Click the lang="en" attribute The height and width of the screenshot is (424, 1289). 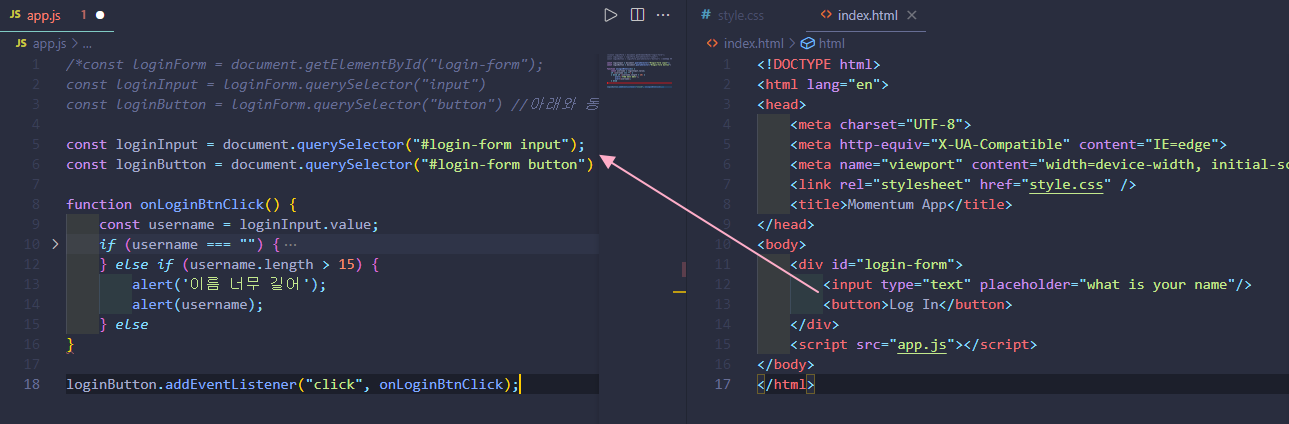click(x=843, y=84)
